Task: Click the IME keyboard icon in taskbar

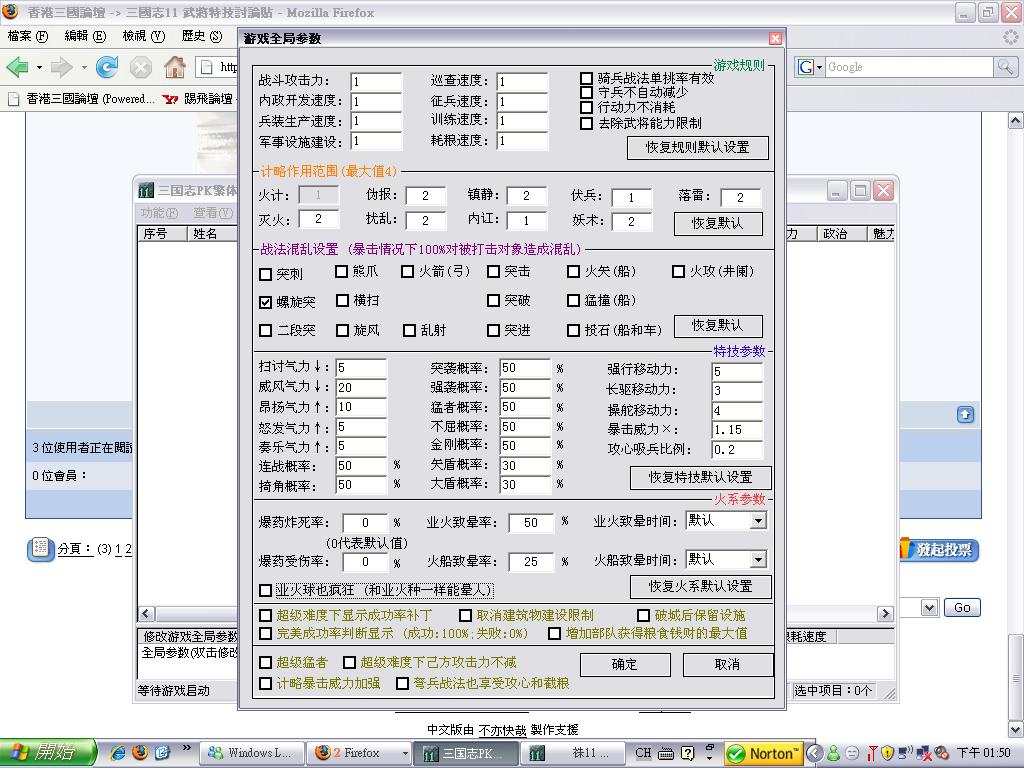Action: [x=665, y=754]
